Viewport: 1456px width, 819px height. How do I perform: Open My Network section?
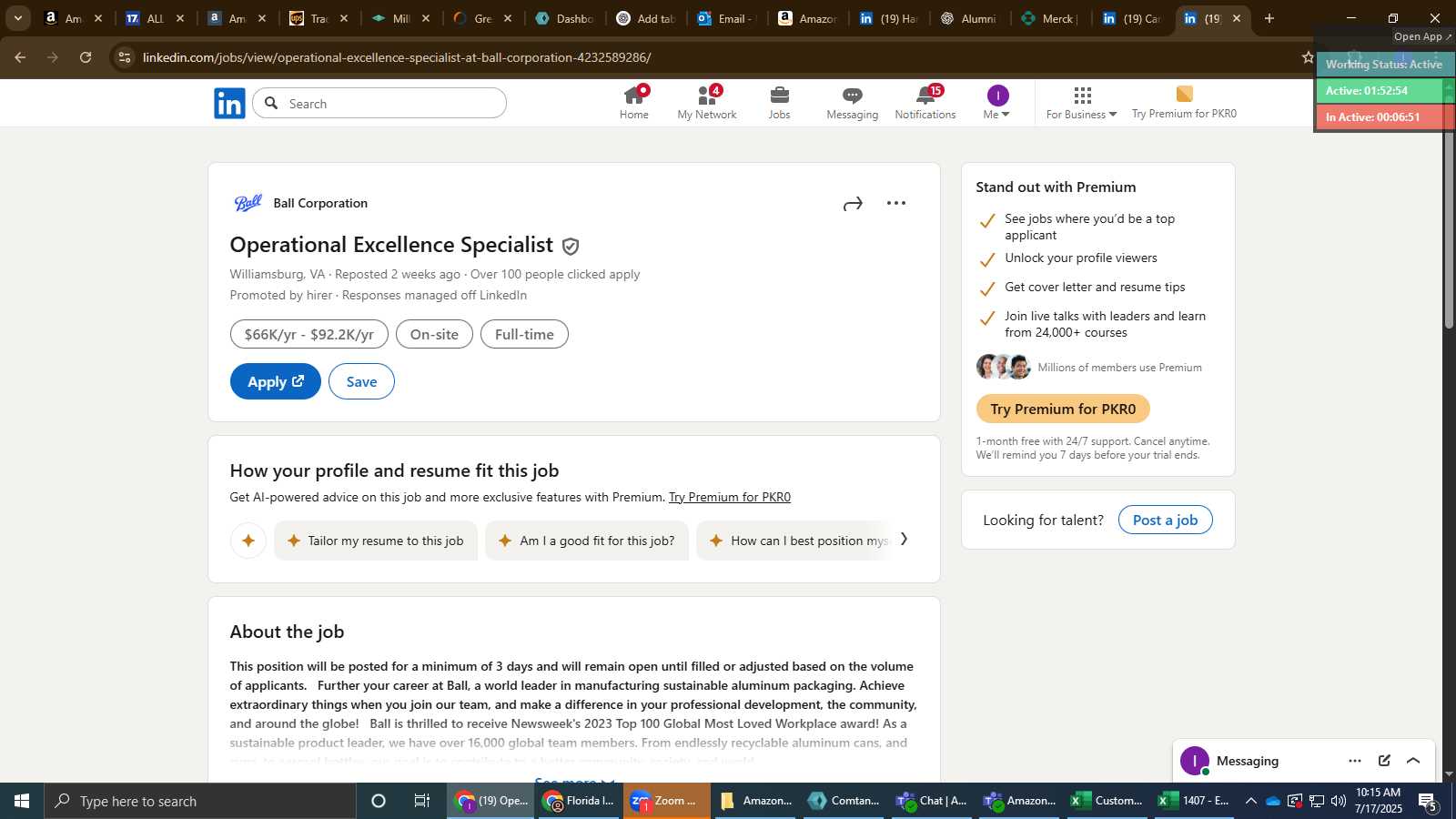pos(707,103)
